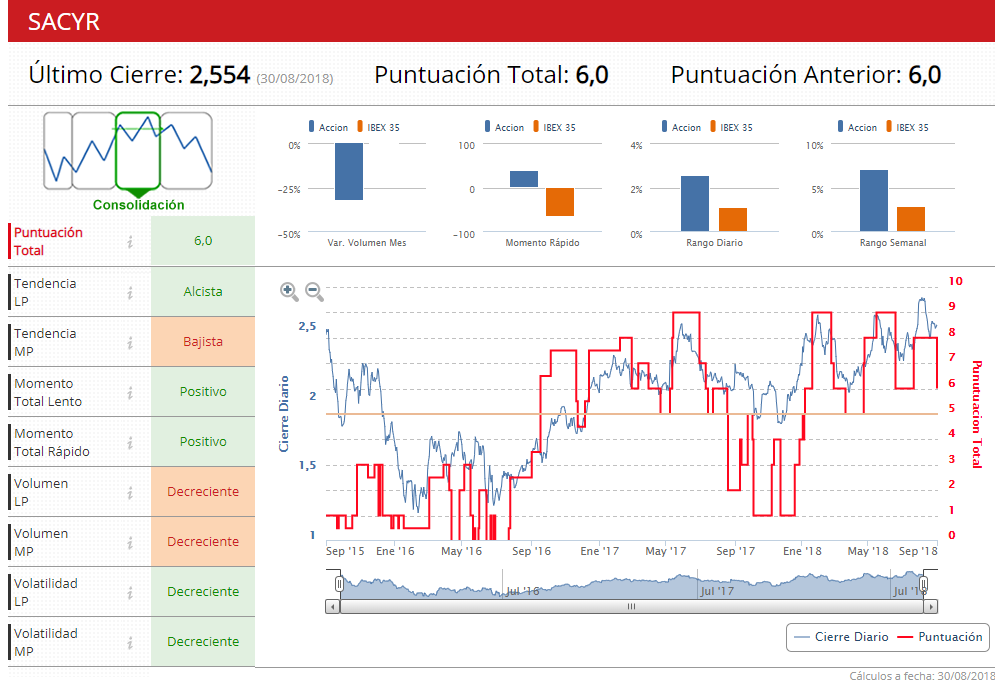Click Decreciente value for Volatilidad LP
Viewport: 995px width, 682px height.
tap(203, 592)
